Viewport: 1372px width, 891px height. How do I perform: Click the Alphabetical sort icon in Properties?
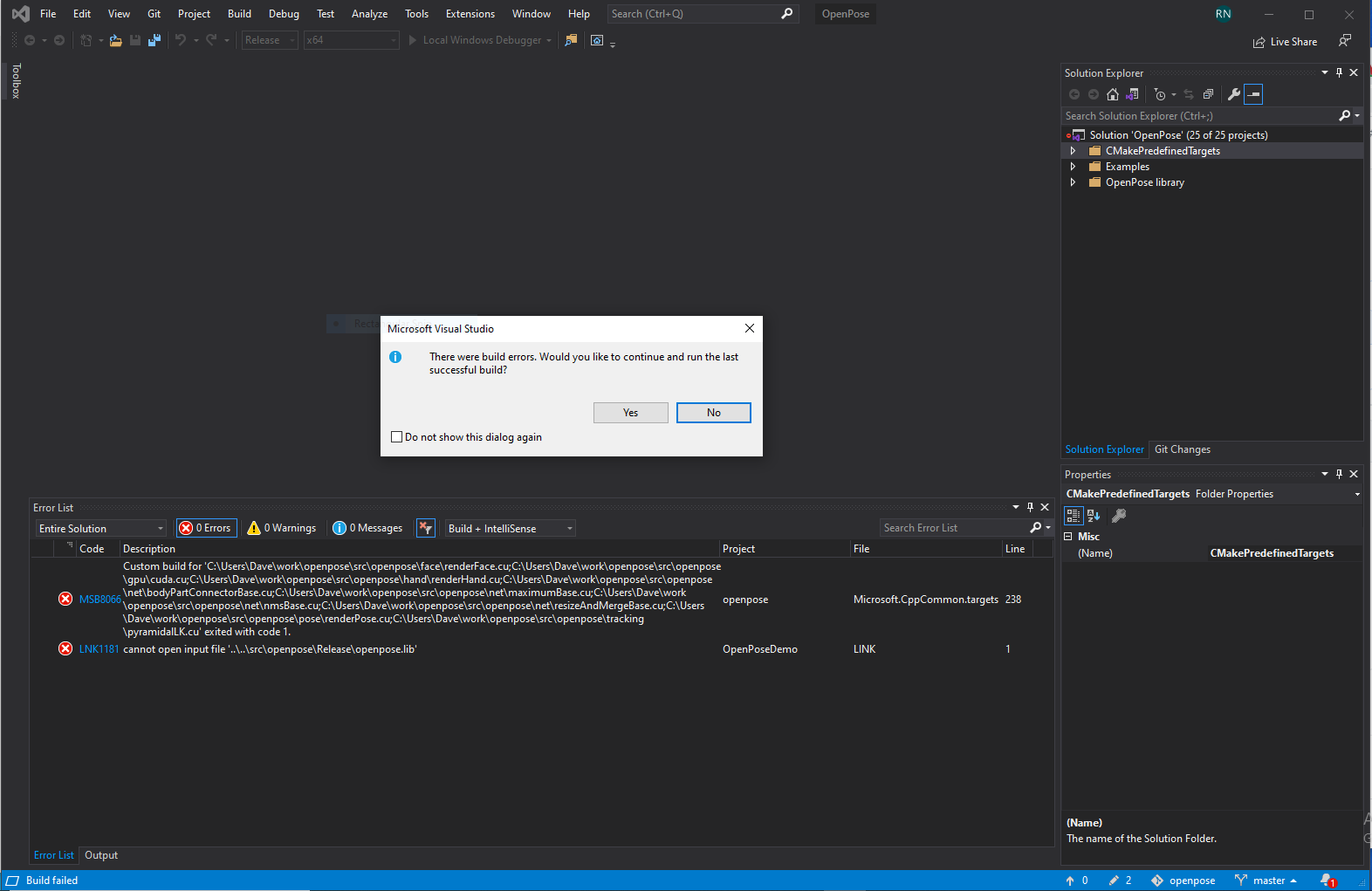(1094, 516)
